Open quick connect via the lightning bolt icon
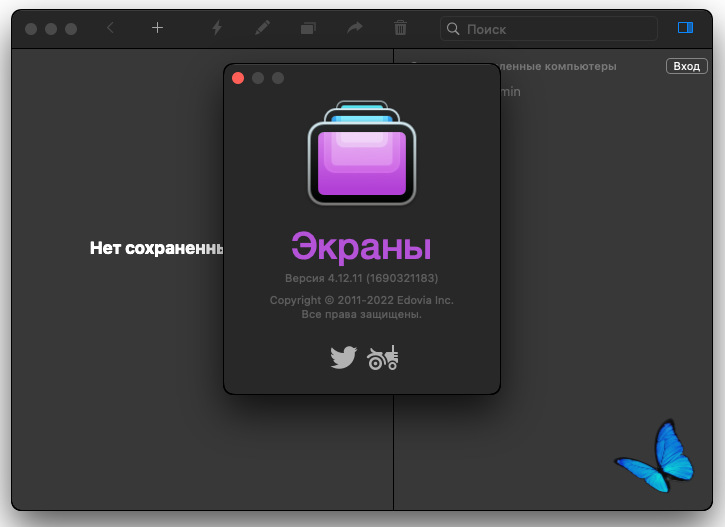Image resolution: width=725 pixels, height=527 pixels. click(217, 28)
